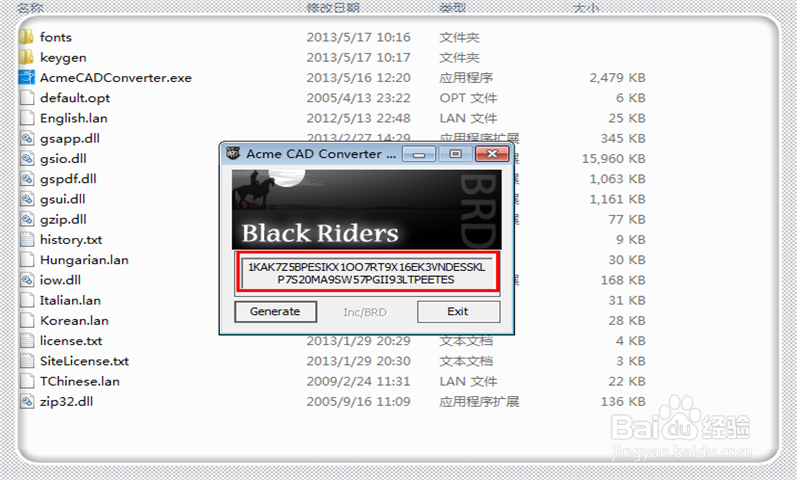Click the size value 136 KB
The width and height of the screenshot is (797, 480).
[x=623, y=402]
